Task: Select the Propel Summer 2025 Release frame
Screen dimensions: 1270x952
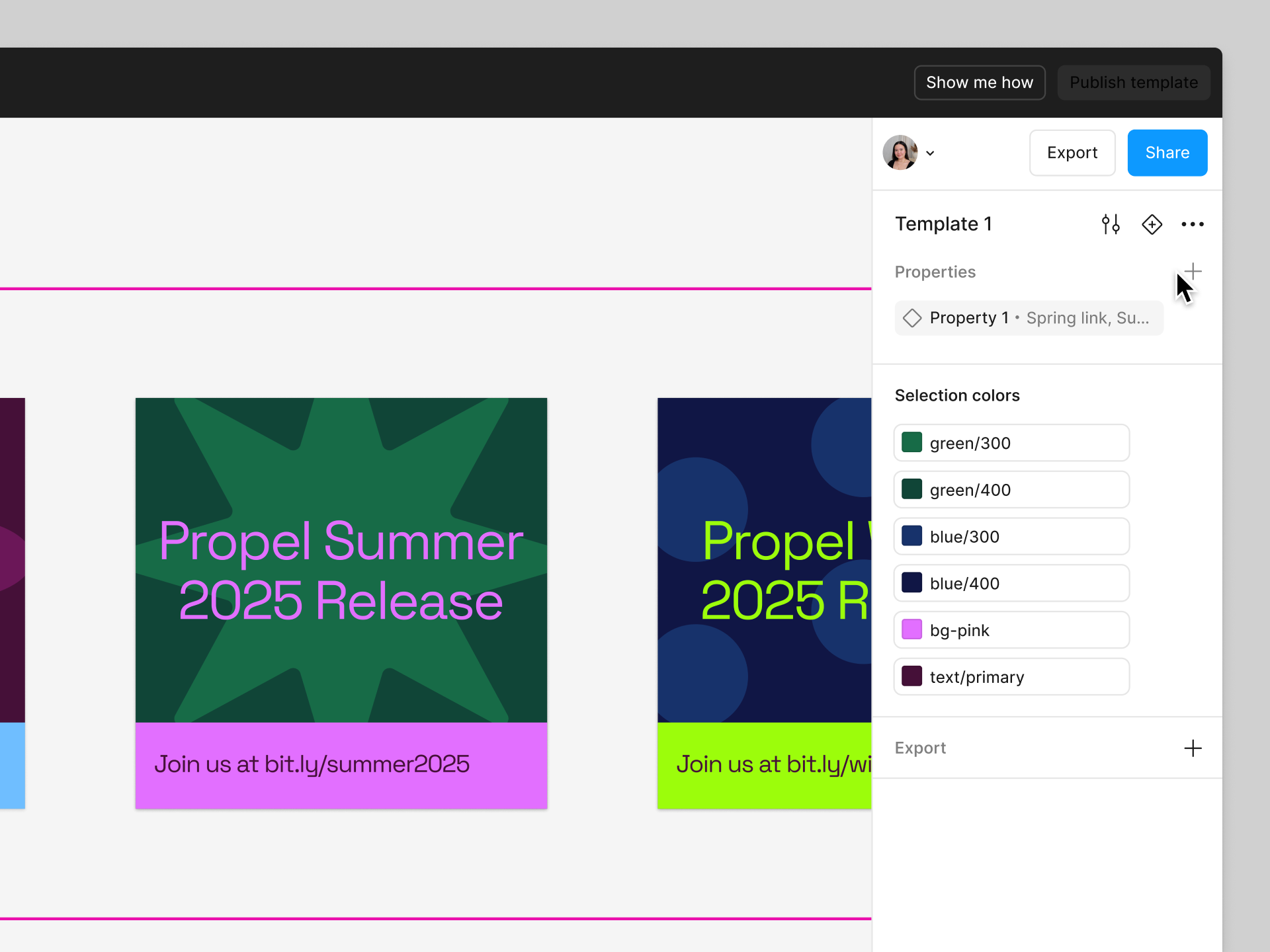Action: click(x=341, y=602)
